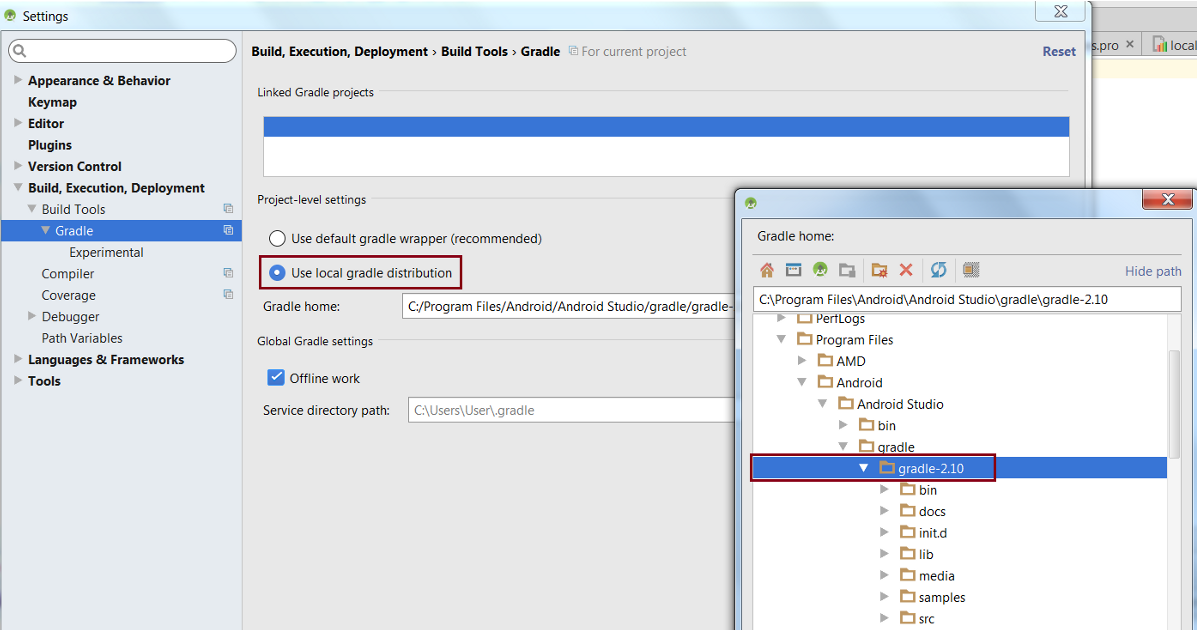
Task: Click the Hide path link
Action: pyautogui.click(x=1152, y=271)
